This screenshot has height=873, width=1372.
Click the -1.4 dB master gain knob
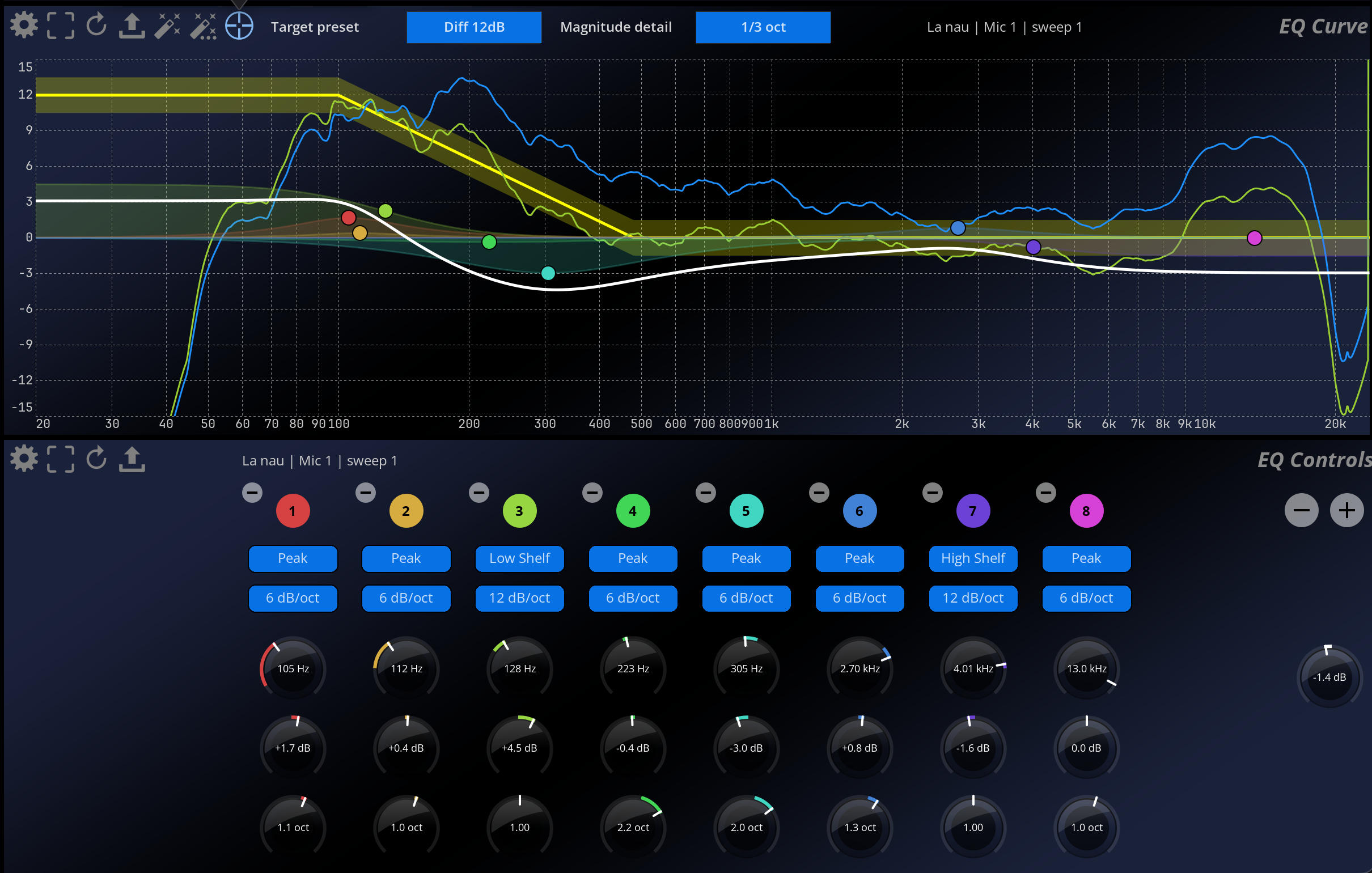1329,677
